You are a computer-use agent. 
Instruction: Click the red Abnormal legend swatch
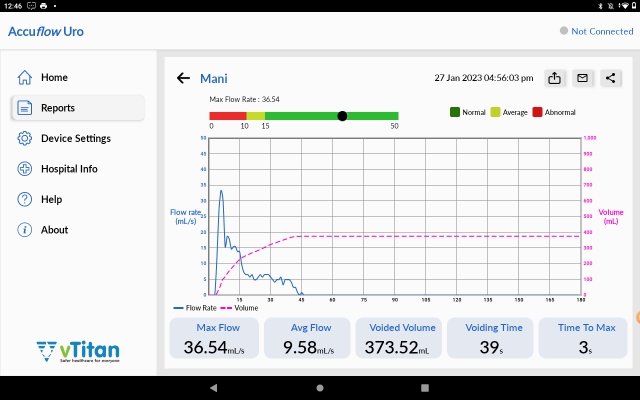click(x=537, y=112)
